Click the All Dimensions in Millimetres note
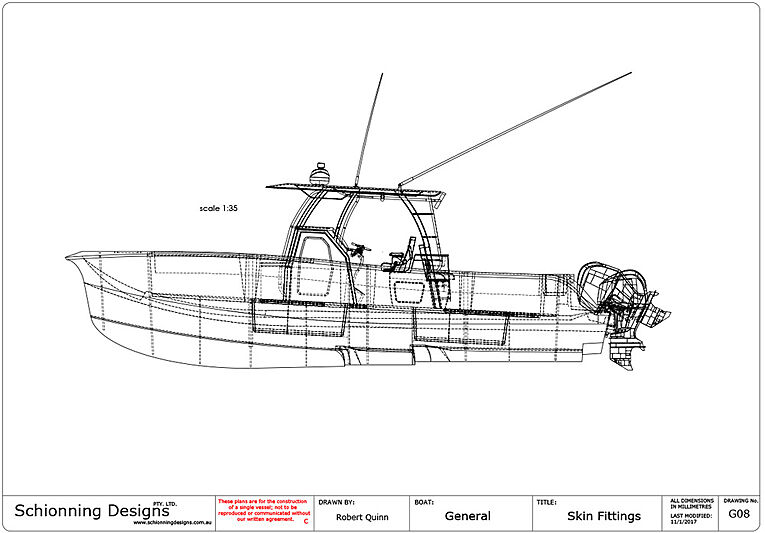The height and width of the screenshot is (533, 765). point(690,505)
